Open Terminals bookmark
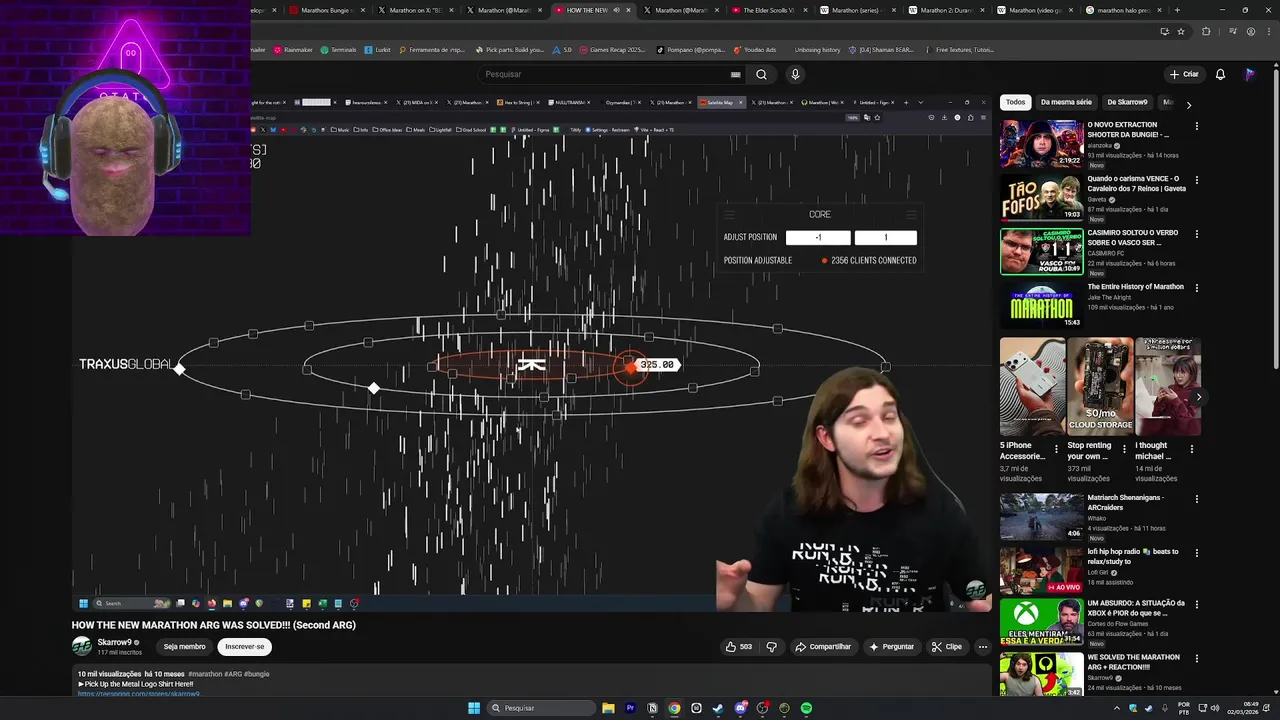This screenshot has height=720, width=1280. [x=338, y=49]
